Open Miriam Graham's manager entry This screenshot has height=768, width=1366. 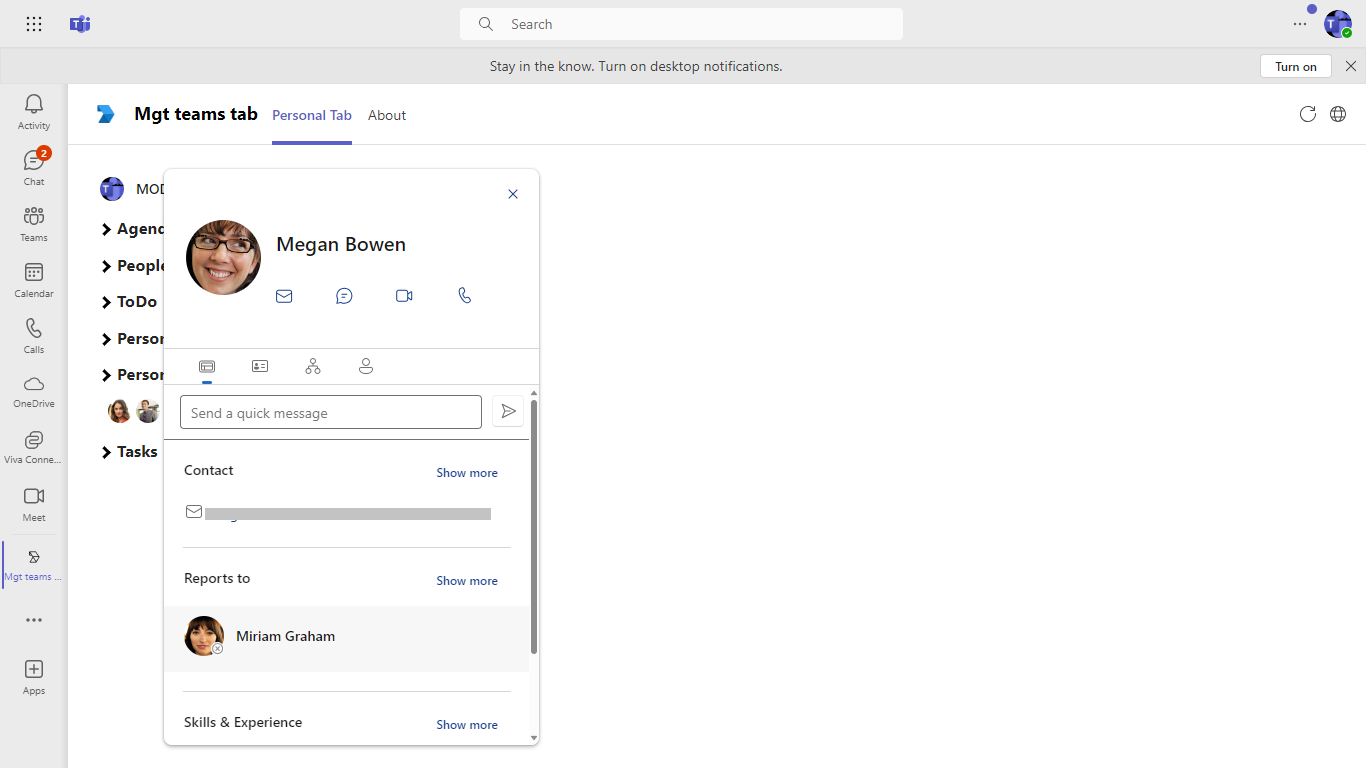coord(346,638)
